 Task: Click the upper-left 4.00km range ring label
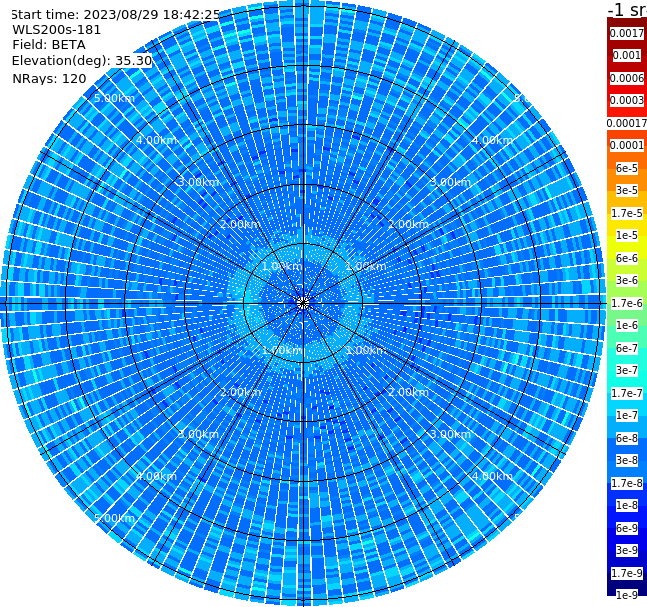pos(156,140)
